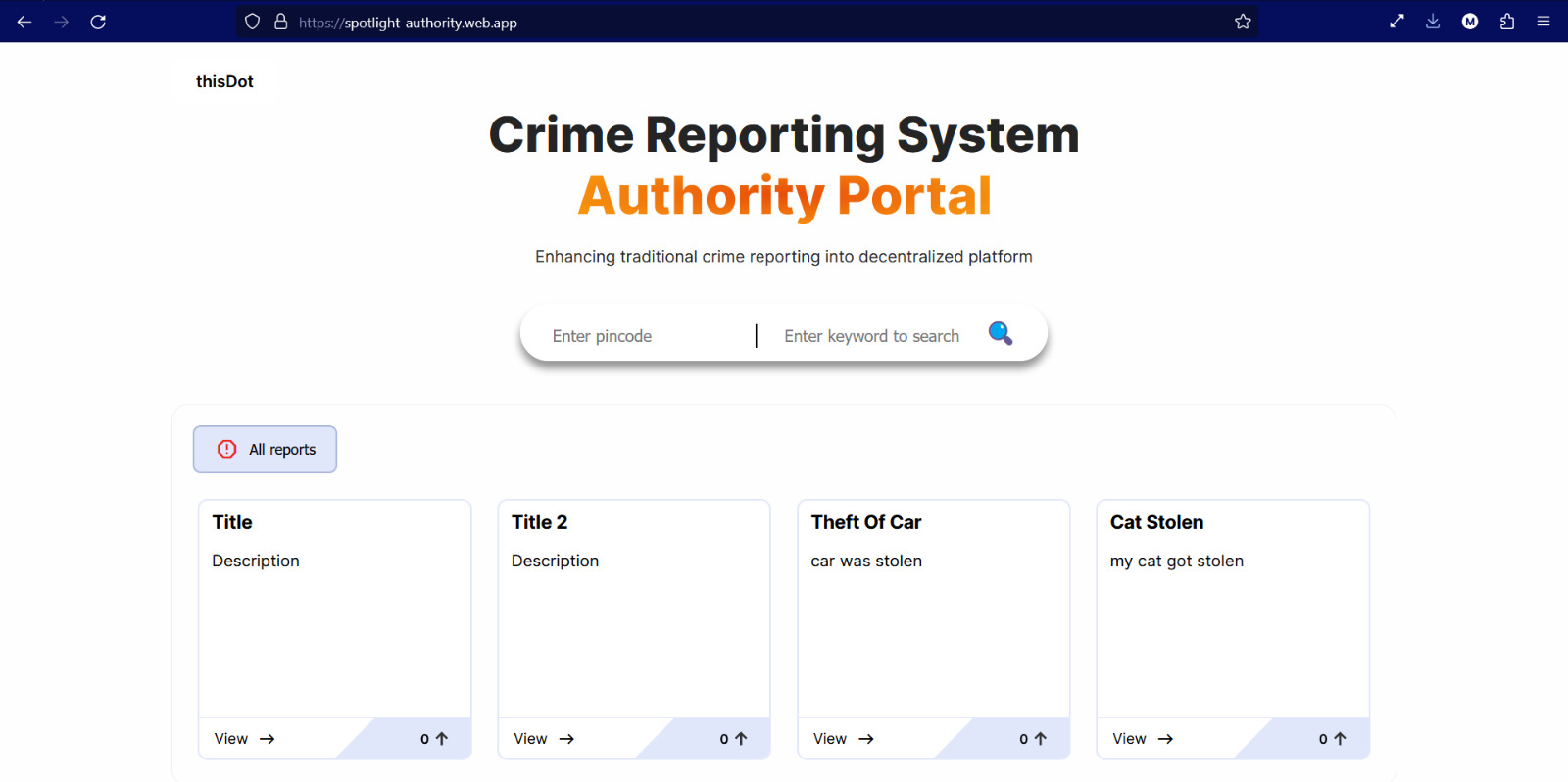The height and width of the screenshot is (782, 1568).
Task: Open the browser hamburger menu
Action: point(1543,22)
